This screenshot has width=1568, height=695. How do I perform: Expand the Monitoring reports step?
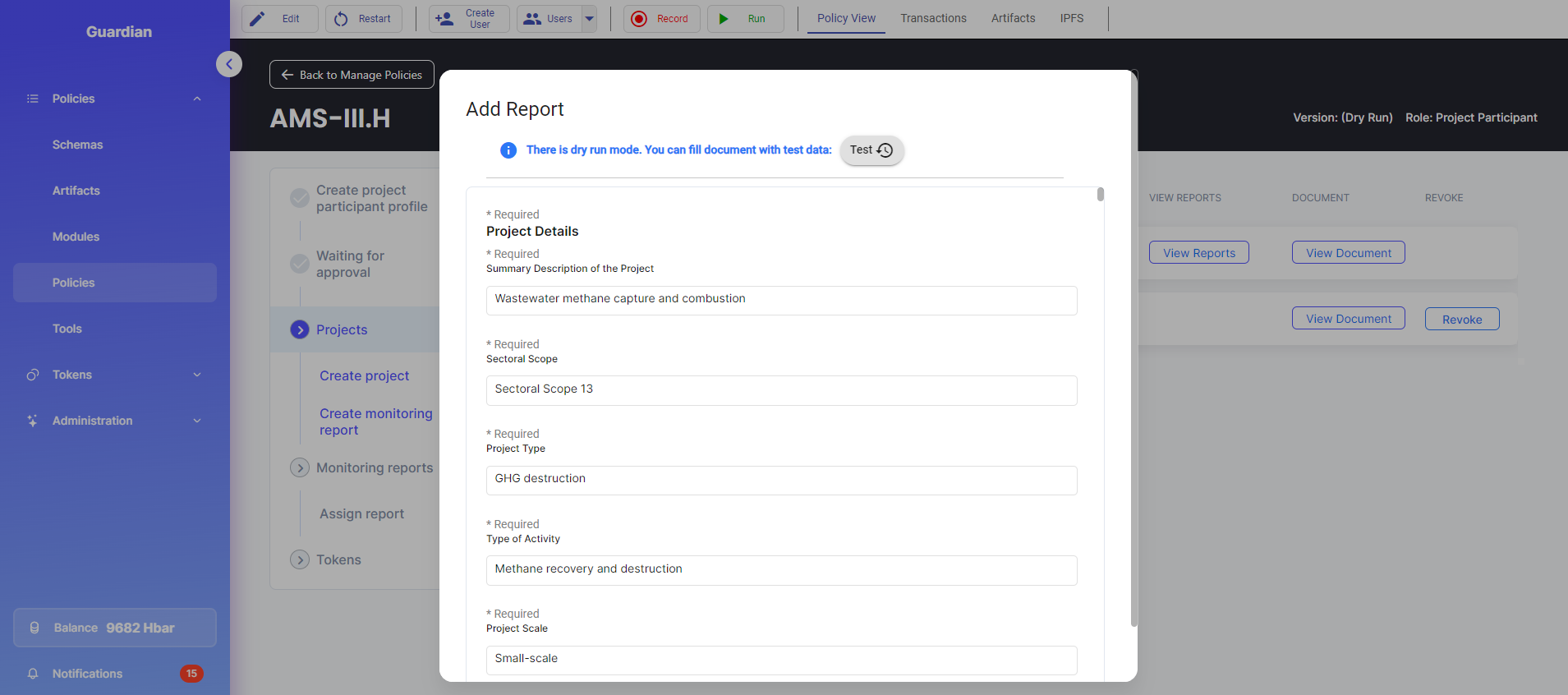click(x=300, y=467)
